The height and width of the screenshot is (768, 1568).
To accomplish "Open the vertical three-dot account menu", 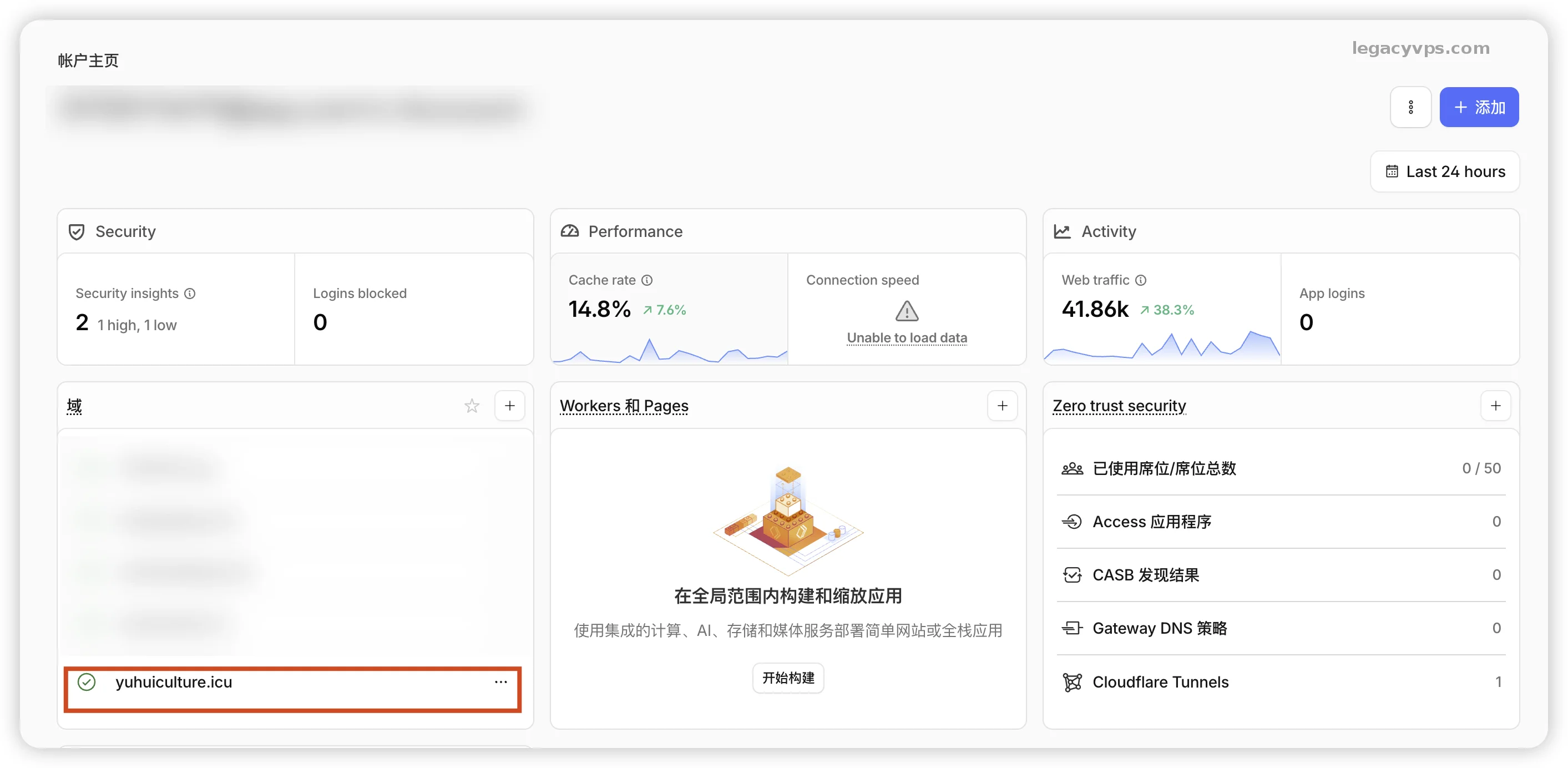I will [x=1410, y=108].
